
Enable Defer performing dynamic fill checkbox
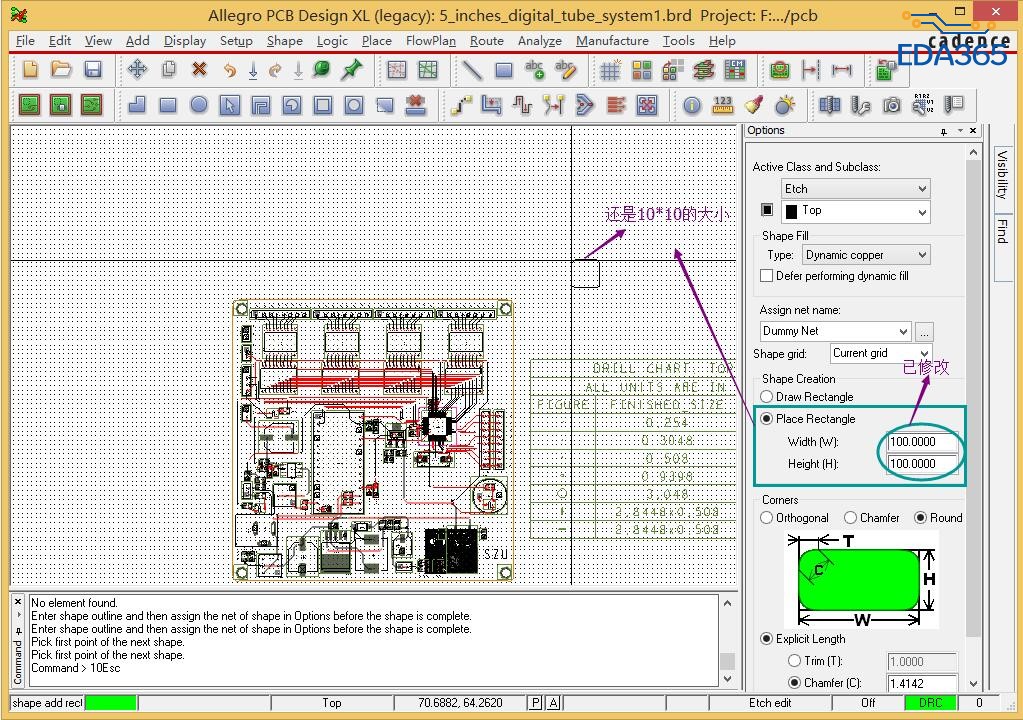click(x=767, y=276)
